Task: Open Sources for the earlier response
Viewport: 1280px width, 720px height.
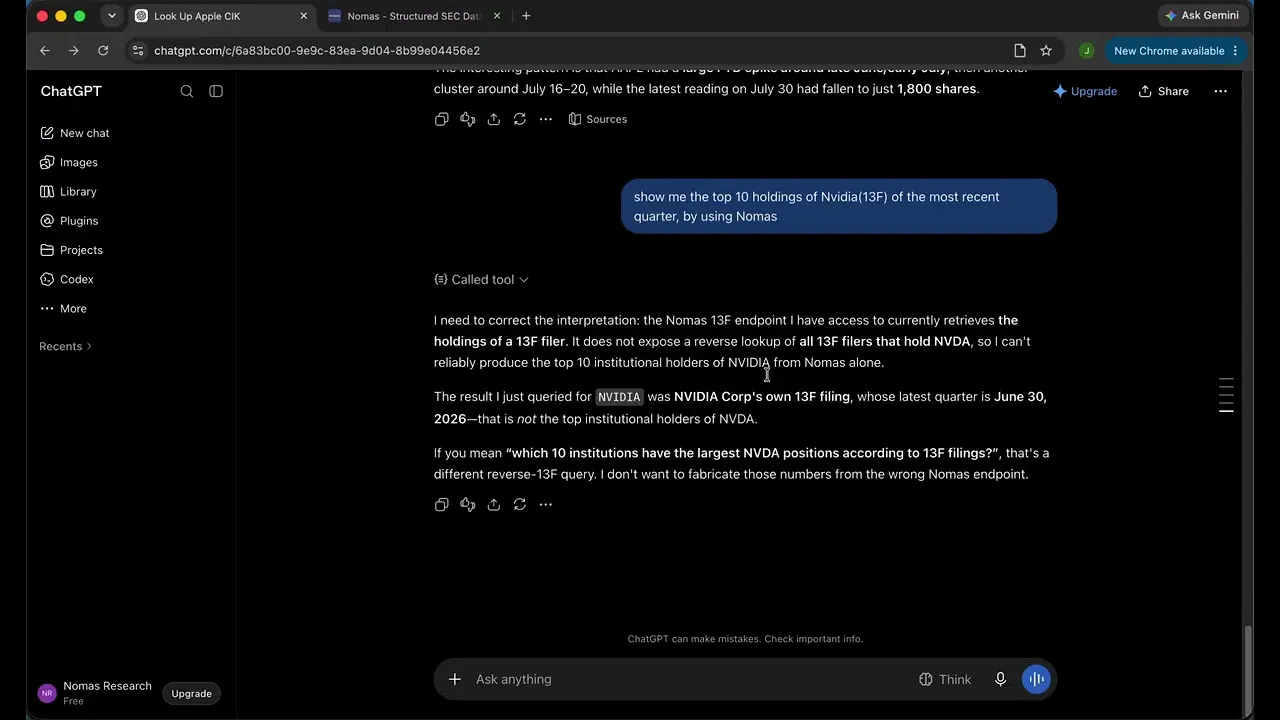Action: 598,119
